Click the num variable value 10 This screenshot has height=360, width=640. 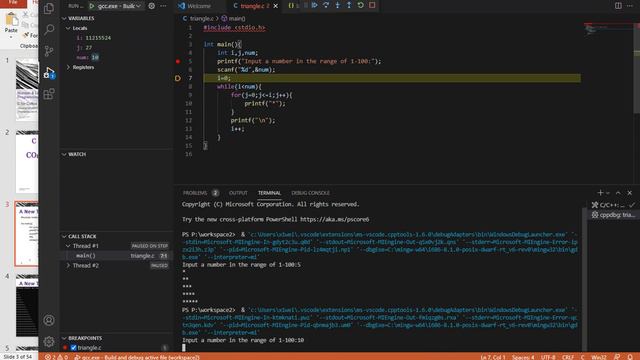[95, 58]
